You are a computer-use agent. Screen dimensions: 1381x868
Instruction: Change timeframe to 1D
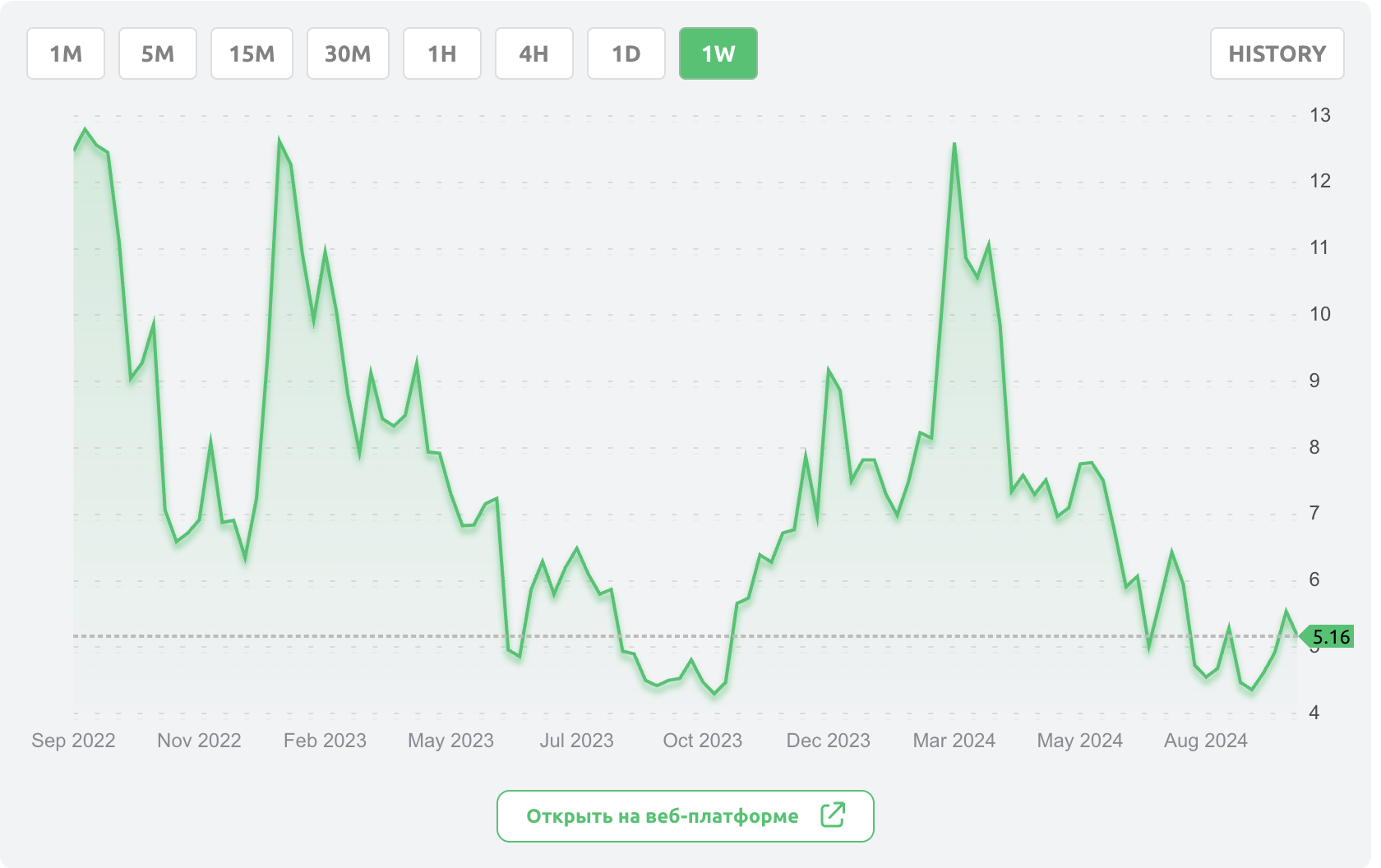click(626, 54)
